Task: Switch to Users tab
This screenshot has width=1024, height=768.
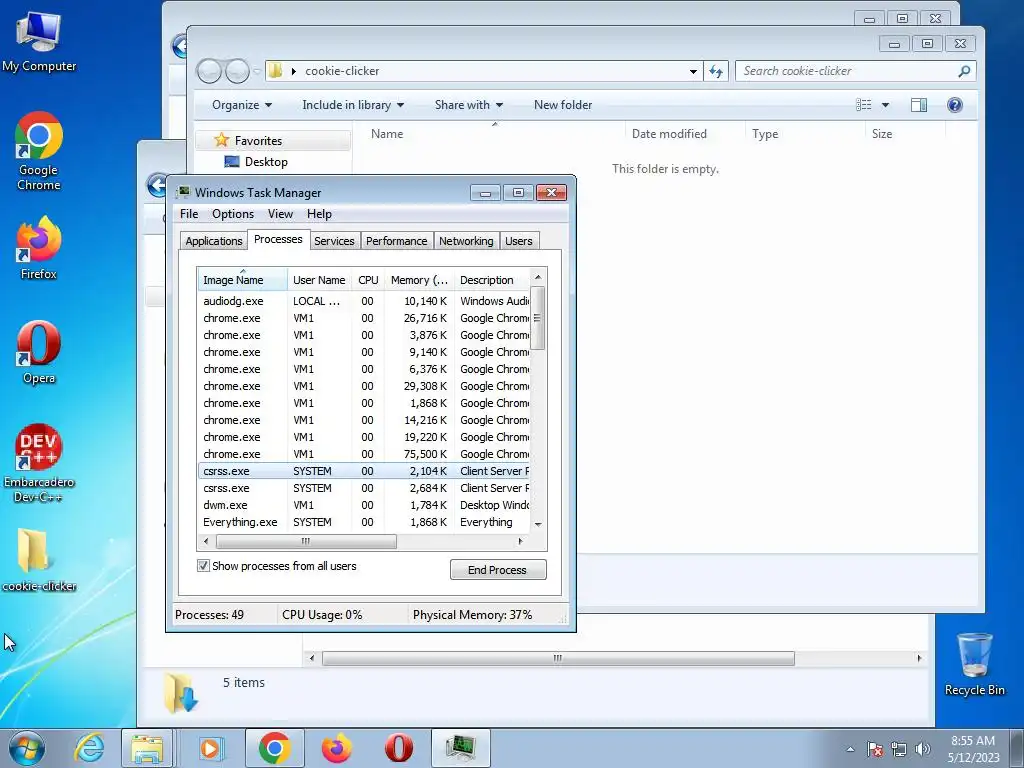Action: pyautogui.click(x=519, y=241)
